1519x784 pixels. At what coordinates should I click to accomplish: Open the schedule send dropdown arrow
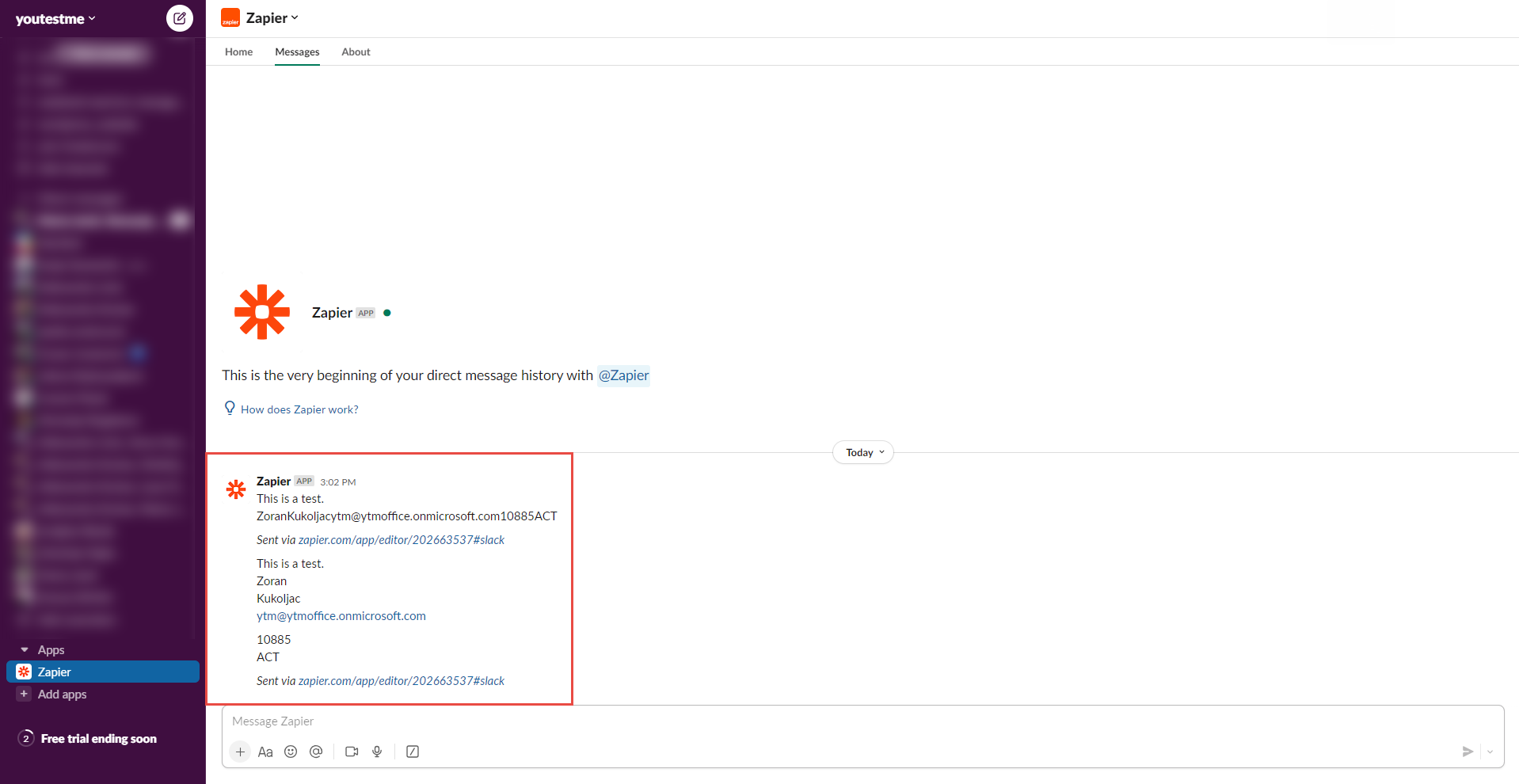(x=1490, y=752)
